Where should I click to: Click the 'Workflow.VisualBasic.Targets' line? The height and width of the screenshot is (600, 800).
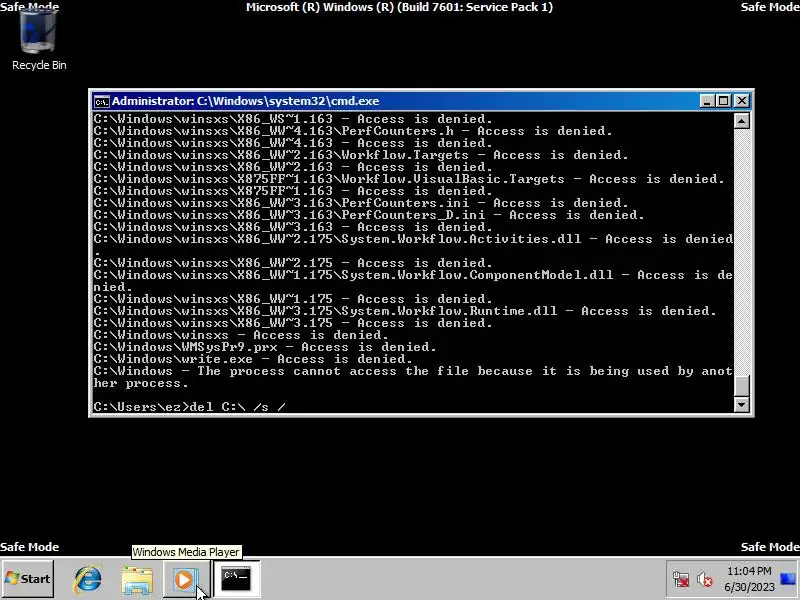pyautogui.click(x=409, y=179)
